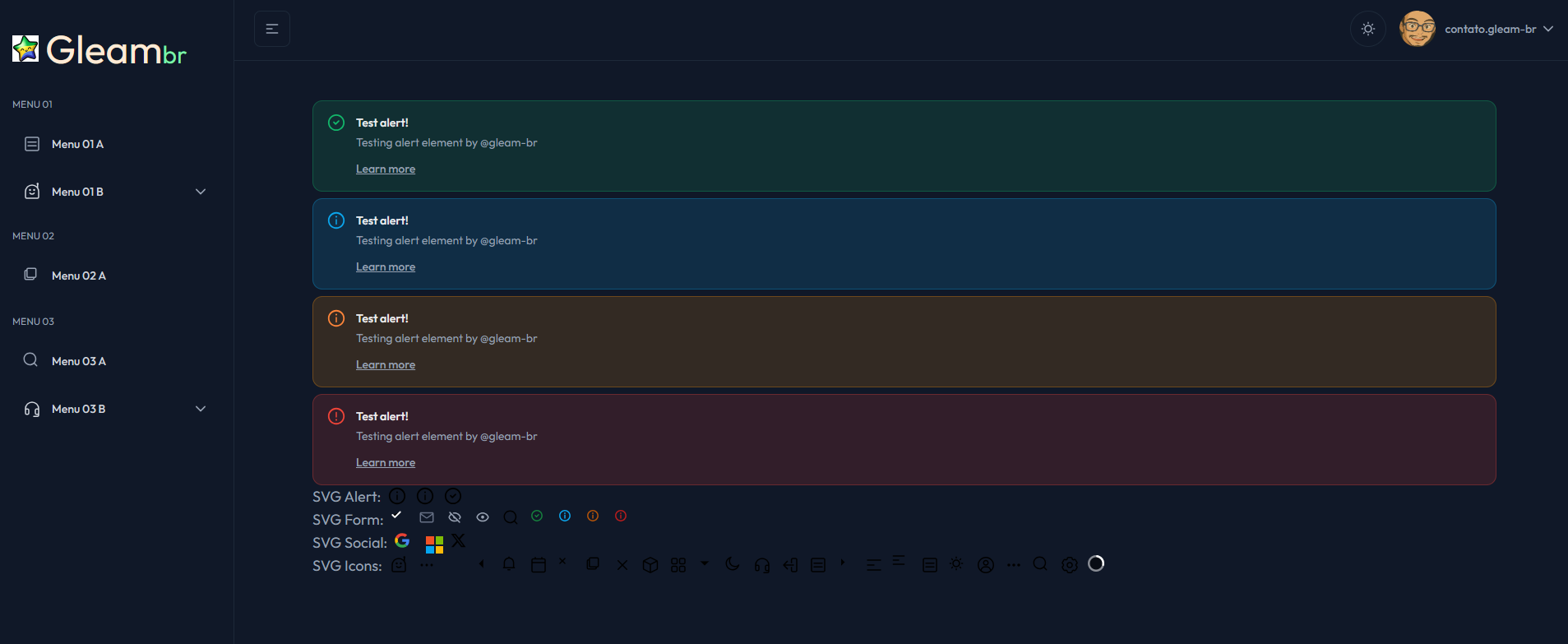Click the Google logo icon
This screenshot has height=644, width=1568.
[x=402, y=540]
